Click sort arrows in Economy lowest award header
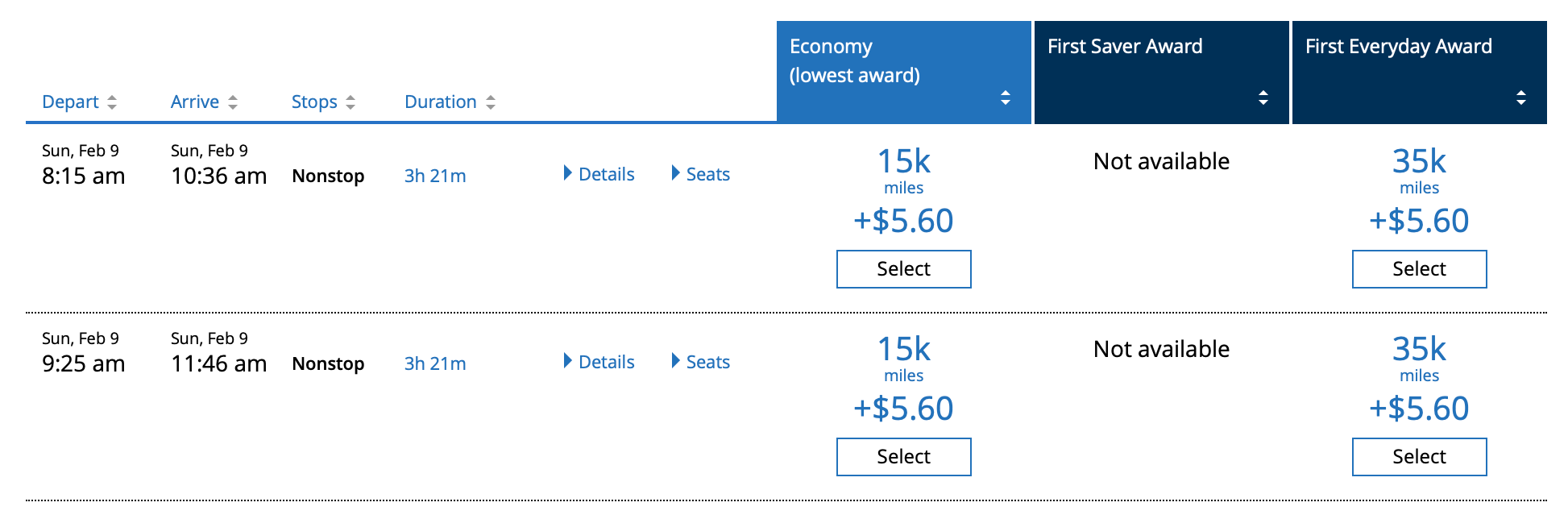This screenshot has width=1568, height=519. pos(1006,98)
